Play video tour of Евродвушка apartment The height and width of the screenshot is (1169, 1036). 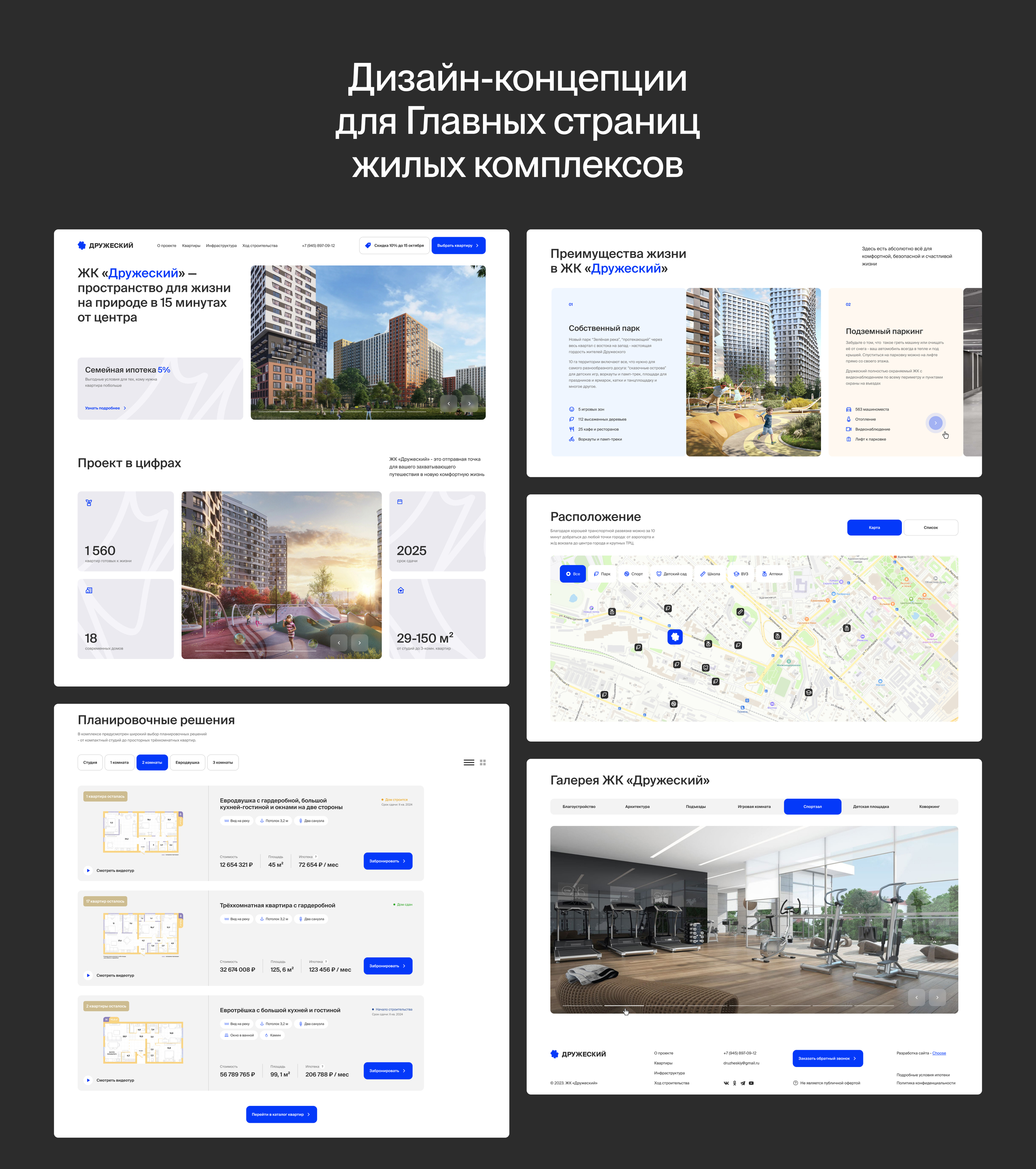[88, 870]
